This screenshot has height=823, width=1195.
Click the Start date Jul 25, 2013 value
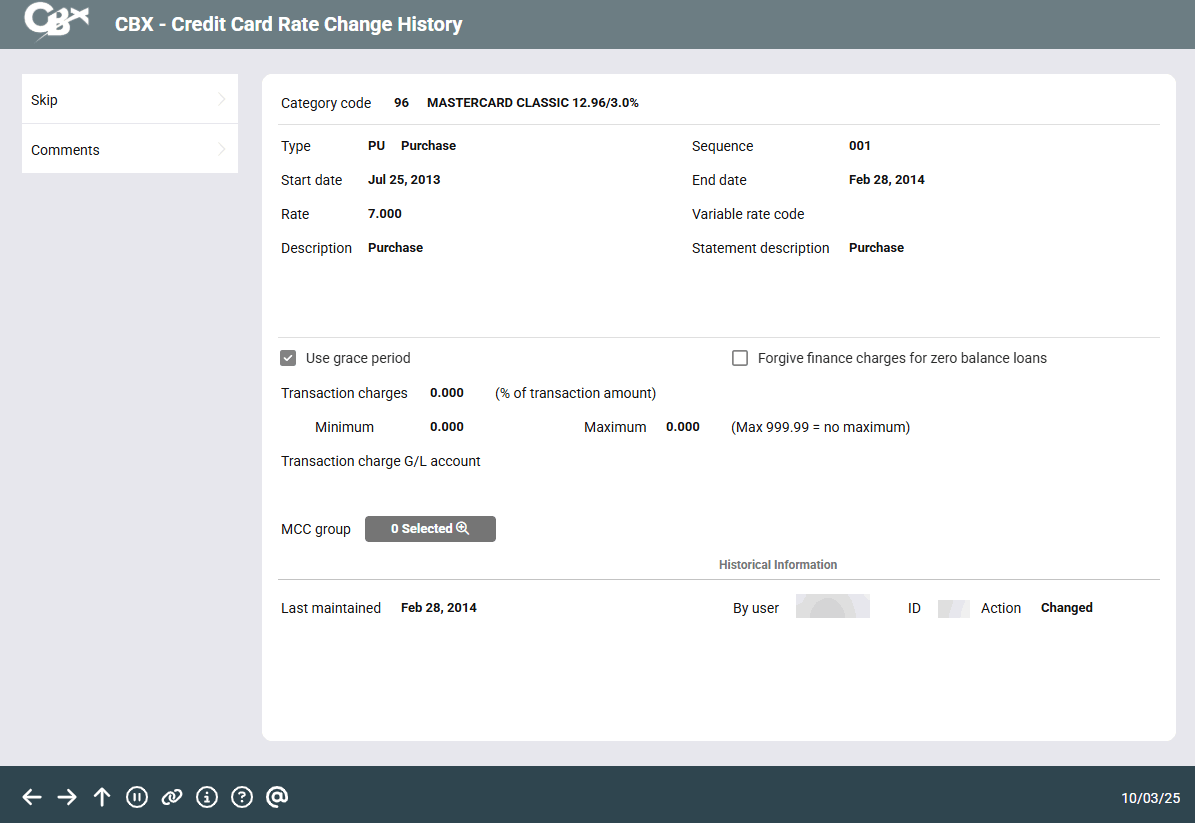[x=404, y=180]
